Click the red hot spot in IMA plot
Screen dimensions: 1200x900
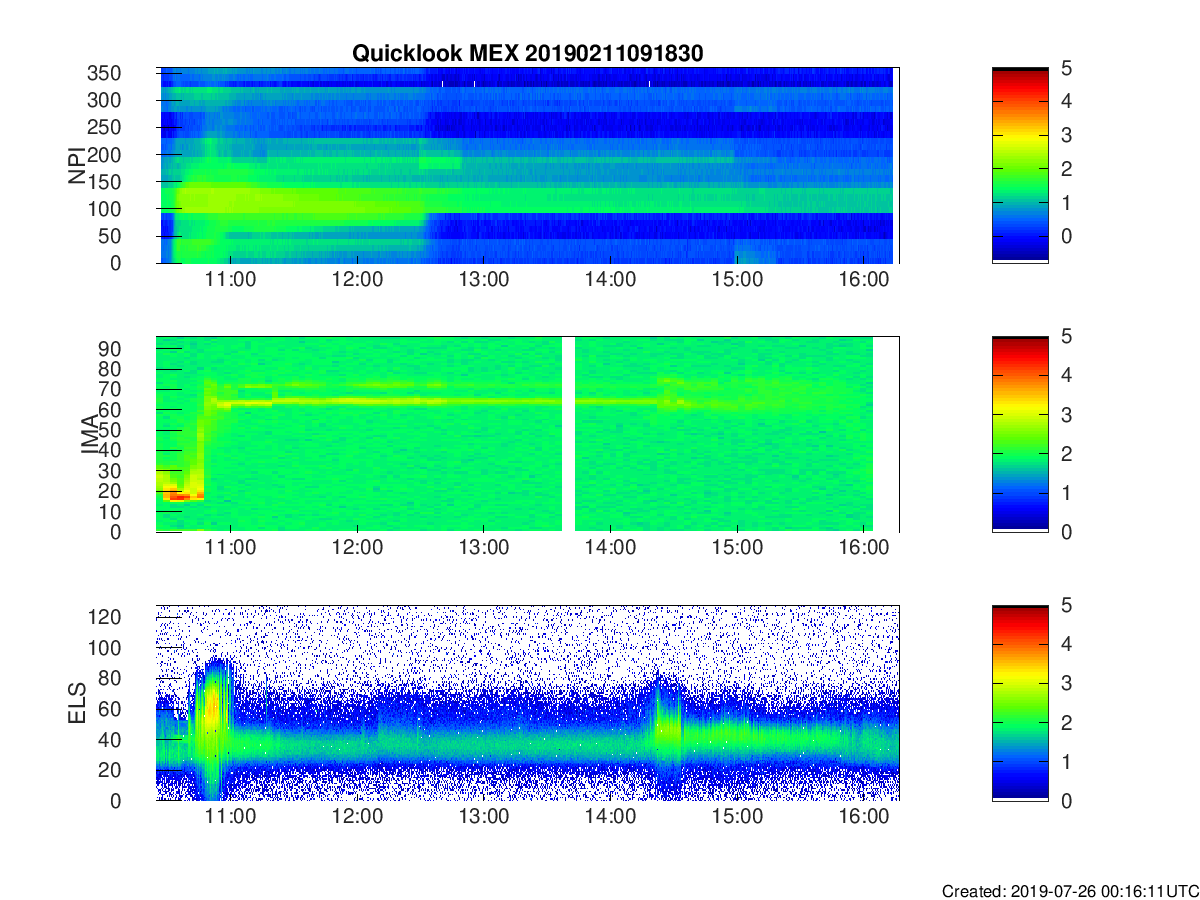[x=180, y=495]
